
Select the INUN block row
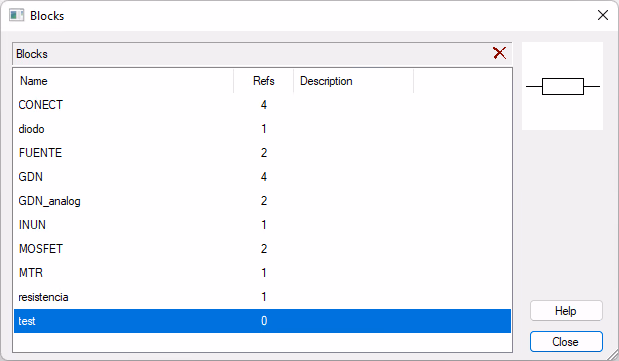[x=263, y=225]
